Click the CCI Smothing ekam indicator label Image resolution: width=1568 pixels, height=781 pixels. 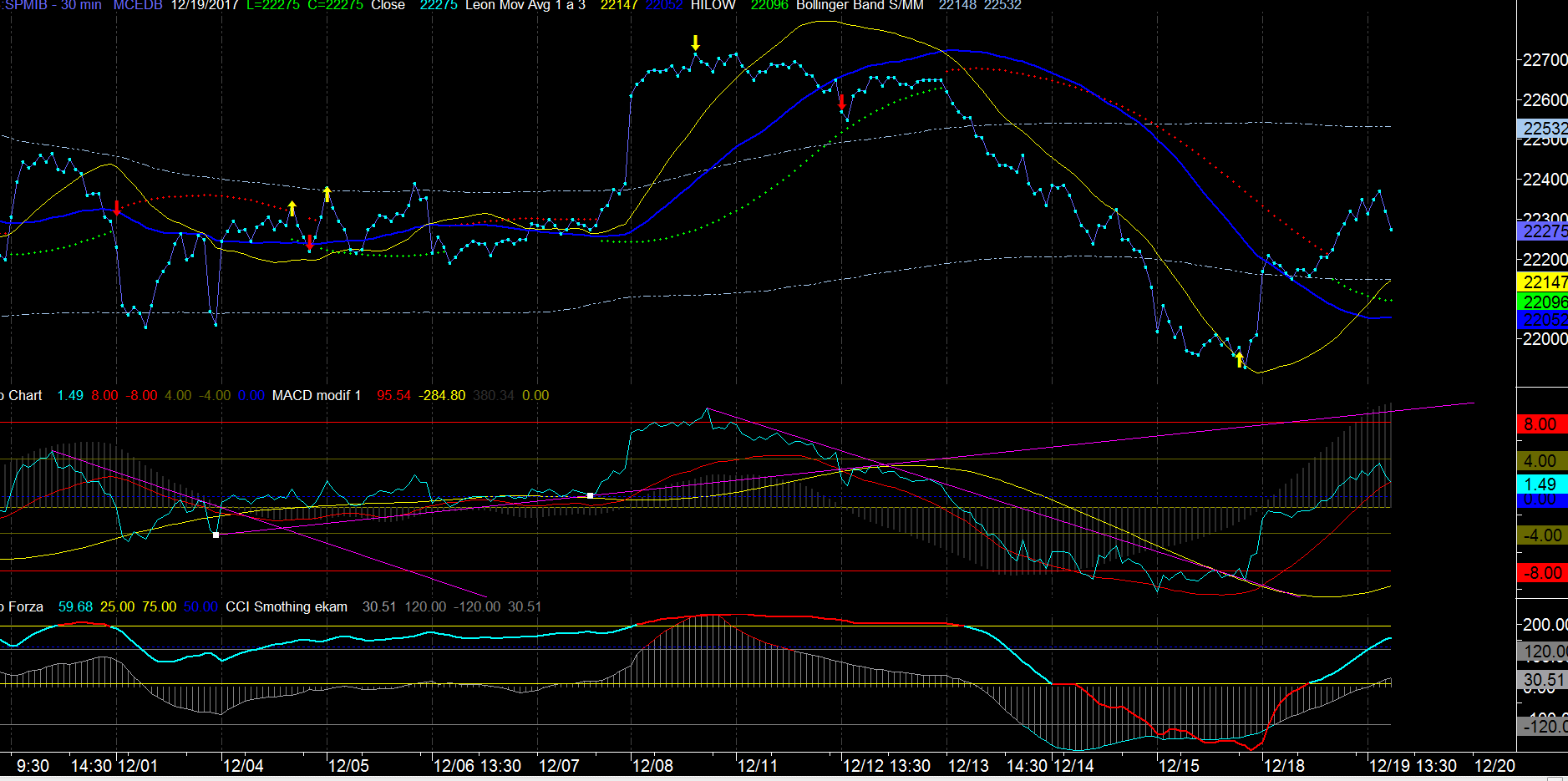pyautogui.click(x=287, y=606)
